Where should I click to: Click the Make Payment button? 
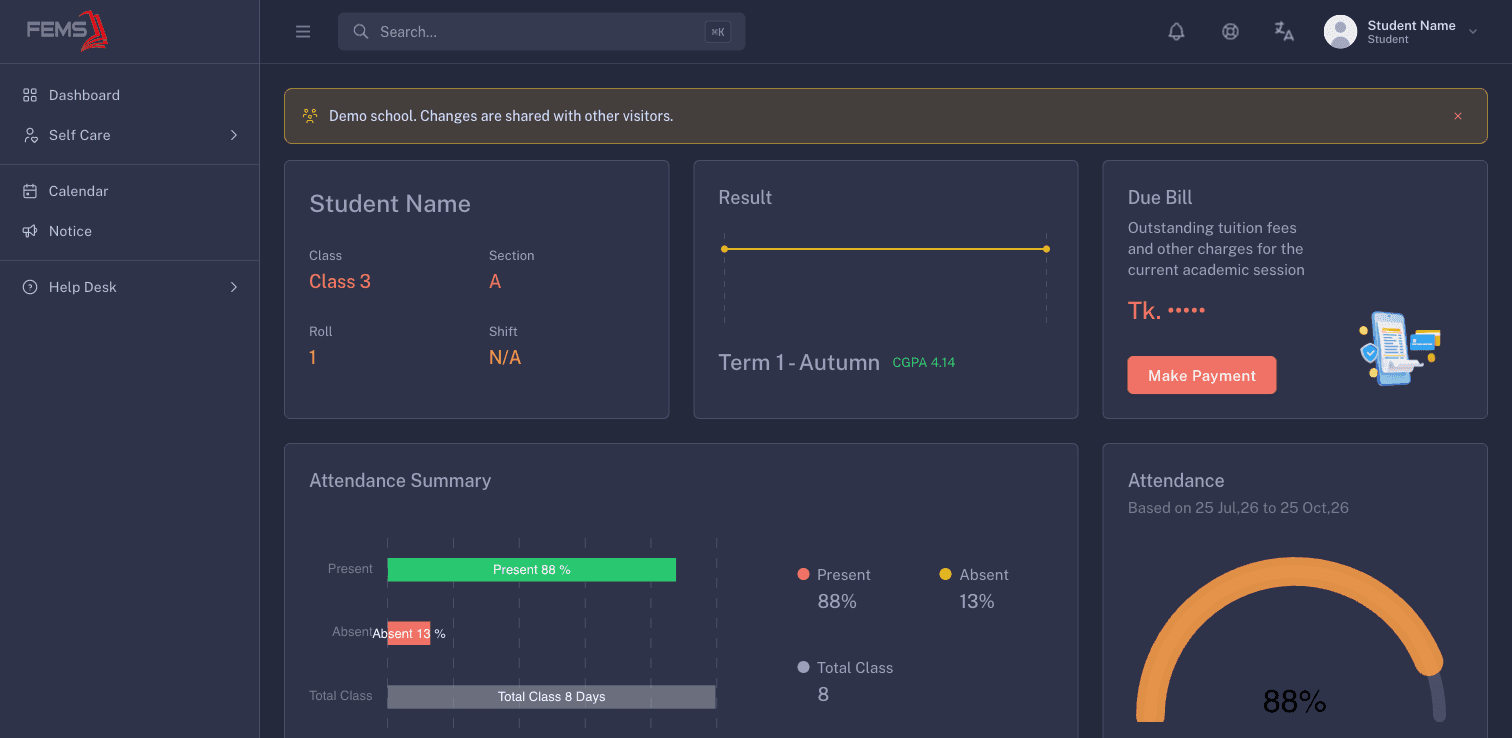tap(1202, 375)
